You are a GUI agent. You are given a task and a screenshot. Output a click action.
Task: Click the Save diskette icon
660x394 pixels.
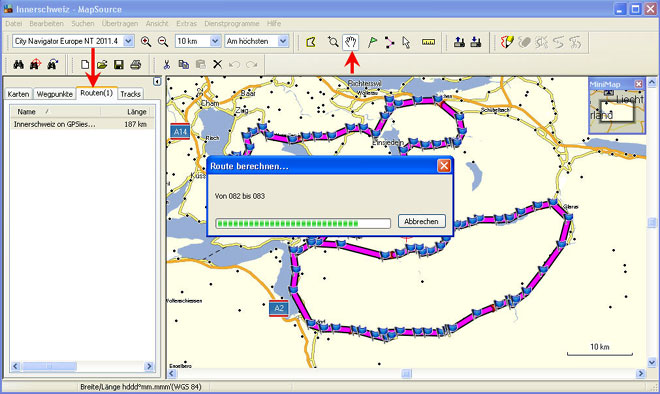[119, 64]
